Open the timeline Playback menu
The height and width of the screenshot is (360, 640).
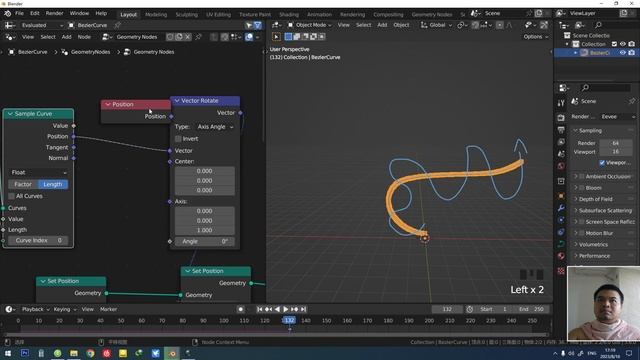coord(35,309)
